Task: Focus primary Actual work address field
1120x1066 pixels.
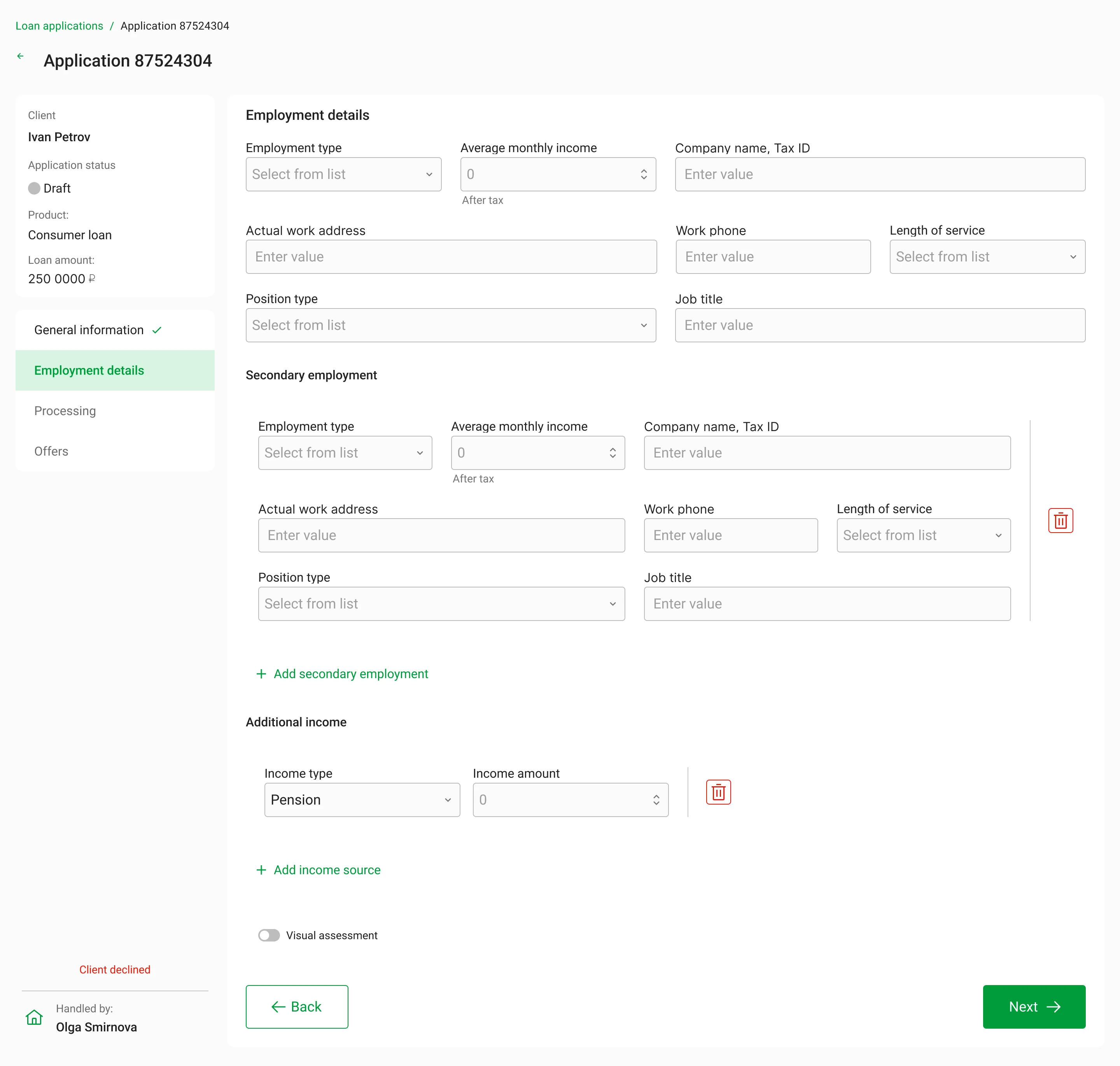Action: 451,257
